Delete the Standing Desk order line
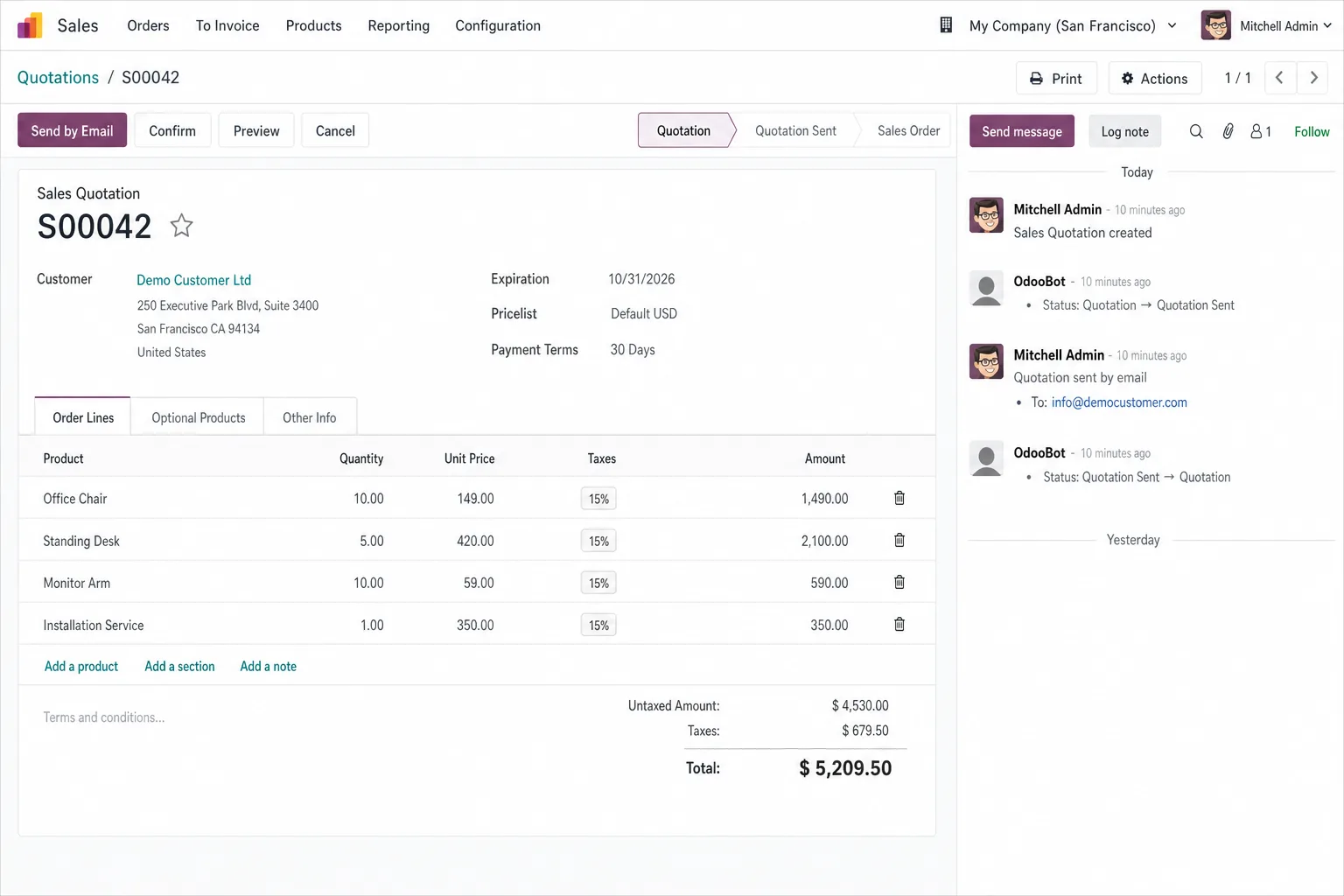The image size is (1344, 896). pyautogui.click(x=899, y=540)
